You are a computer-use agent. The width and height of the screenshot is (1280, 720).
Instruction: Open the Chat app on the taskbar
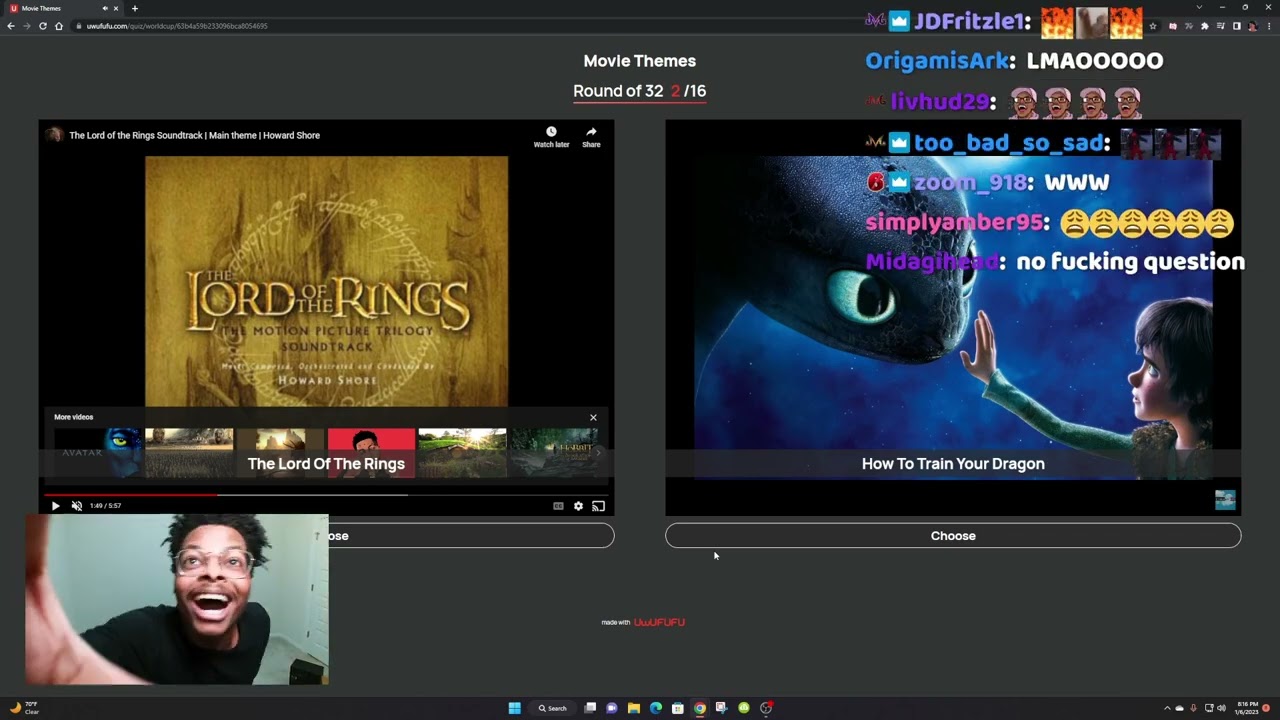point(612,708)
